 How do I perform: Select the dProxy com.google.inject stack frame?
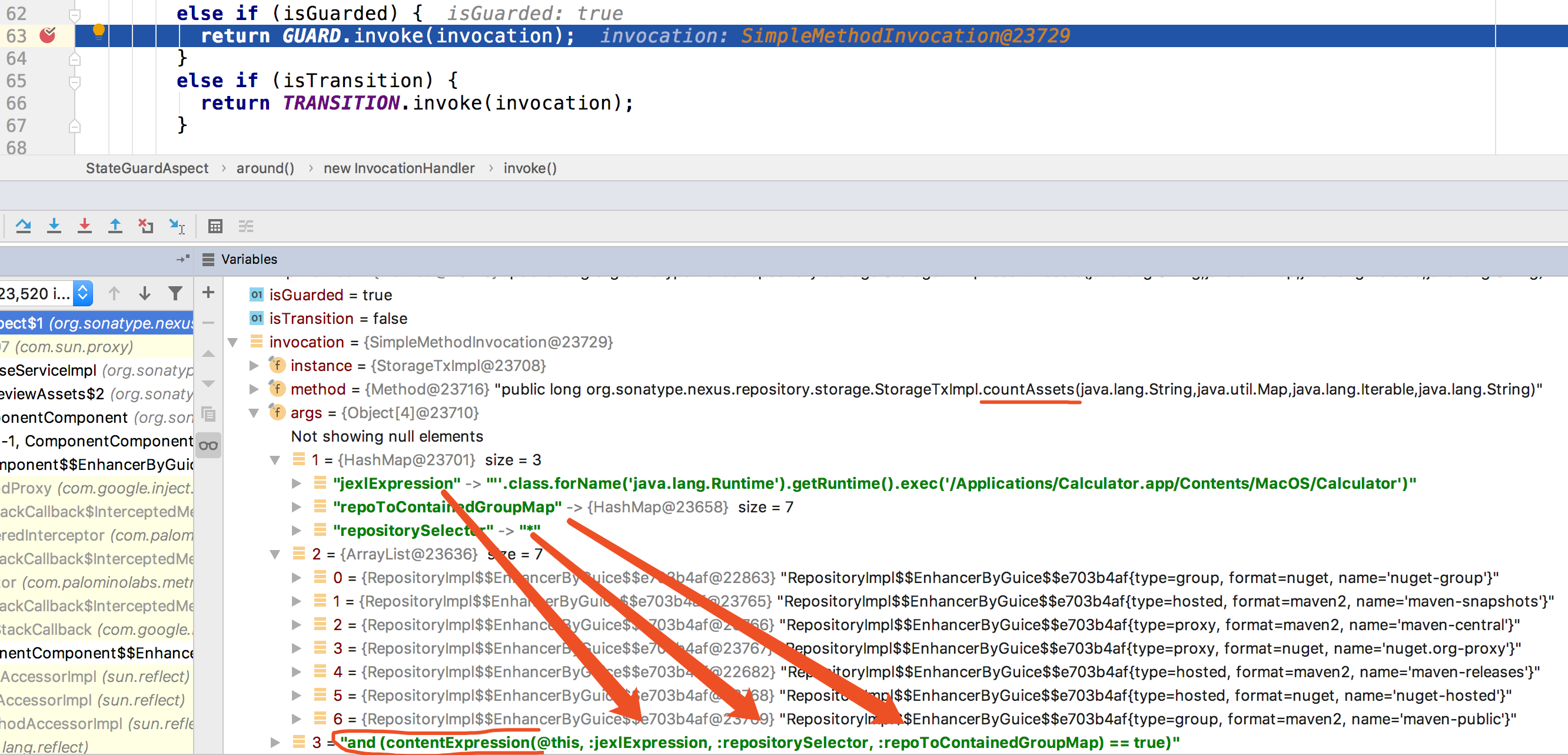tap(96, 488)
